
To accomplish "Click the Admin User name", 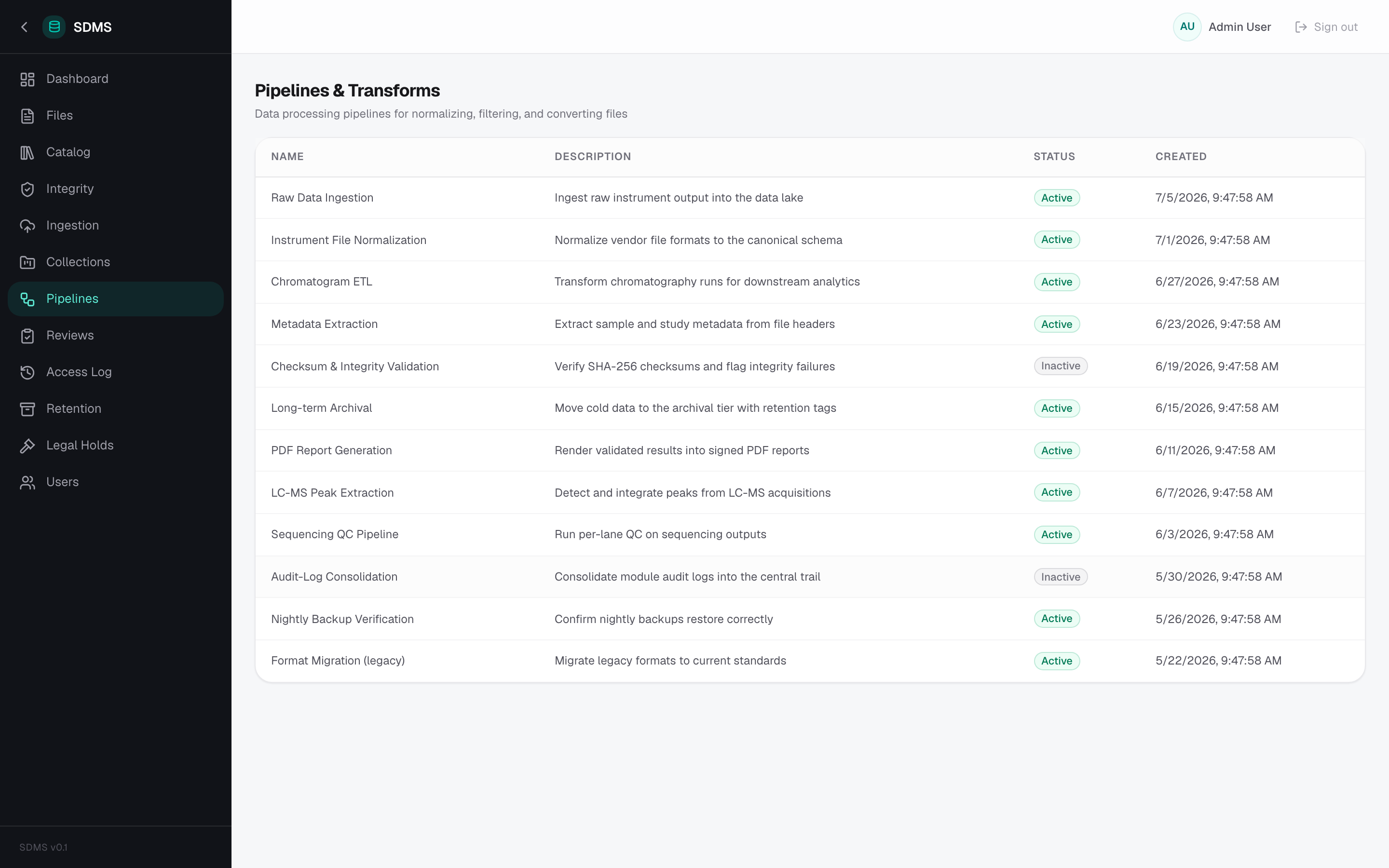I will coord(1239,27).
